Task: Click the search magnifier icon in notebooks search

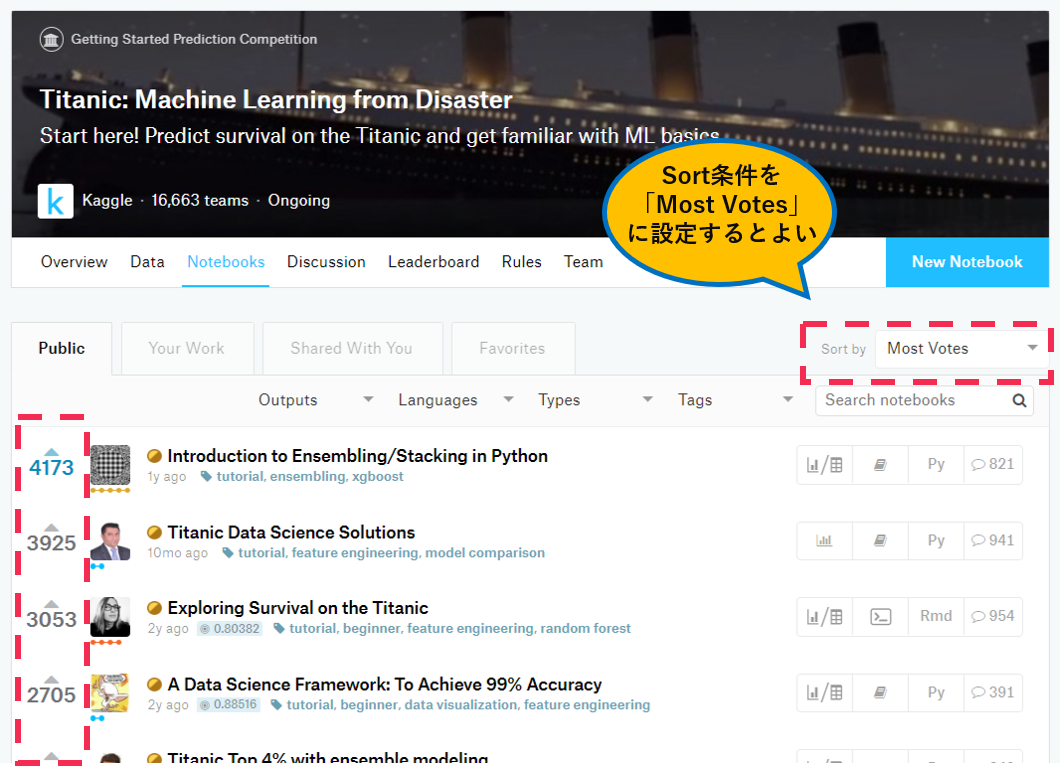Action: tap(1019, 401)
